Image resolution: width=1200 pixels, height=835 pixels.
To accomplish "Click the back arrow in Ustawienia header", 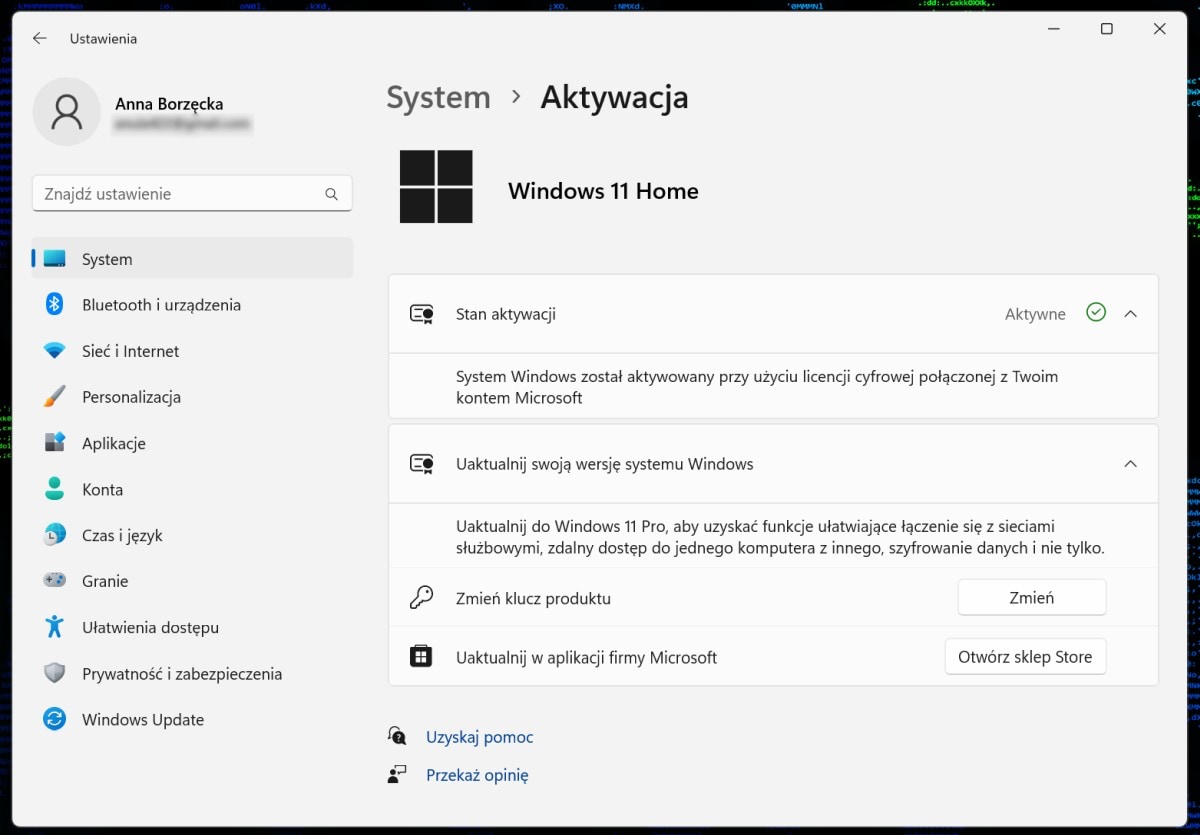I will tap(40, 39).
